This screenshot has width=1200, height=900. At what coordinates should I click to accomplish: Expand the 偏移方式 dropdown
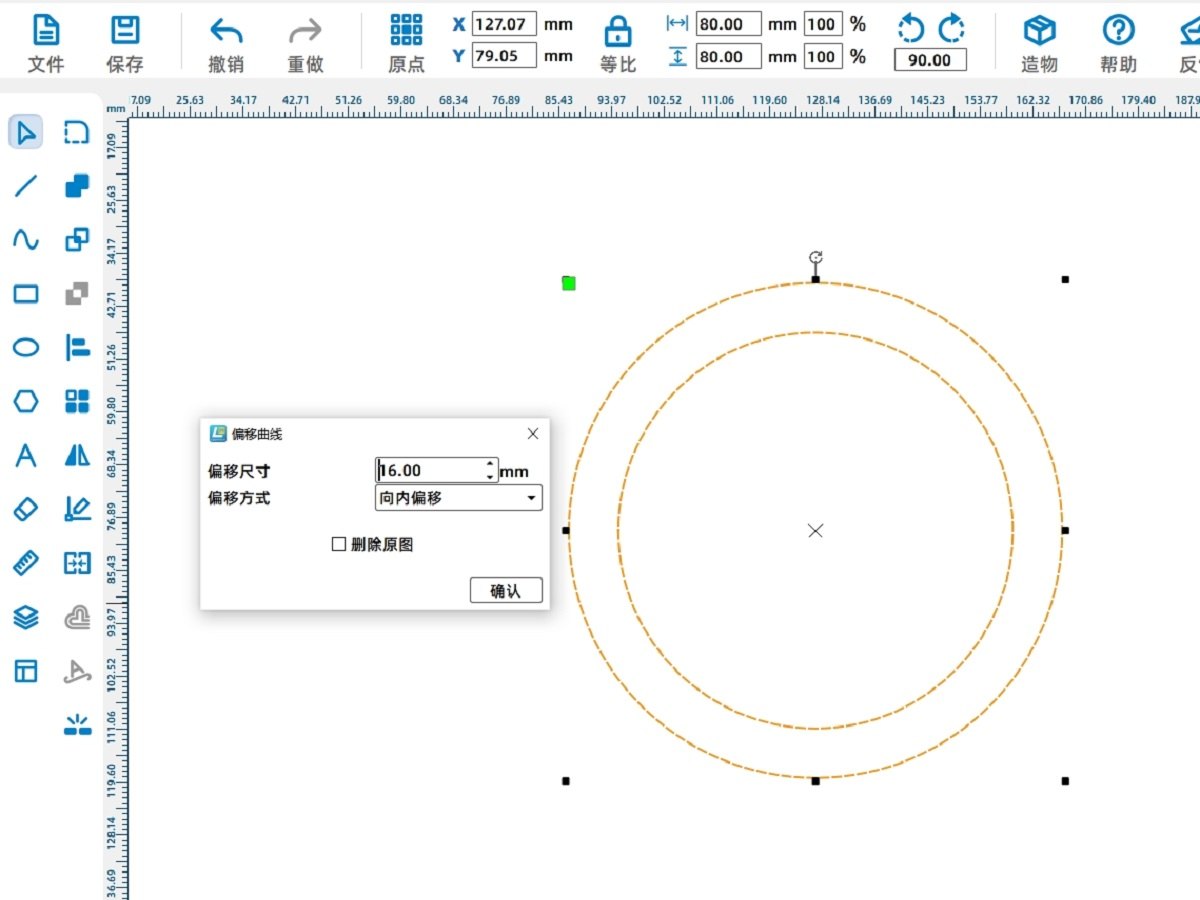(531, 498)
